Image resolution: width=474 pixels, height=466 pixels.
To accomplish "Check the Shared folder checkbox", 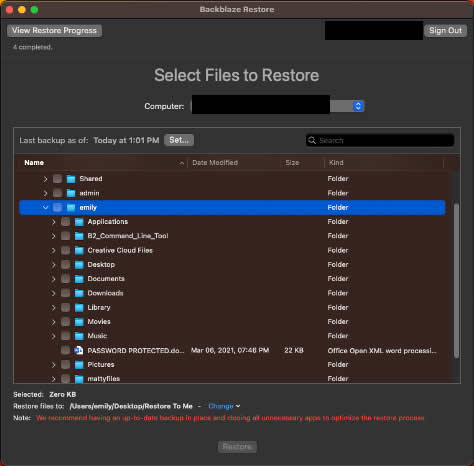I will pyautogui.click(x=57, y=179).
